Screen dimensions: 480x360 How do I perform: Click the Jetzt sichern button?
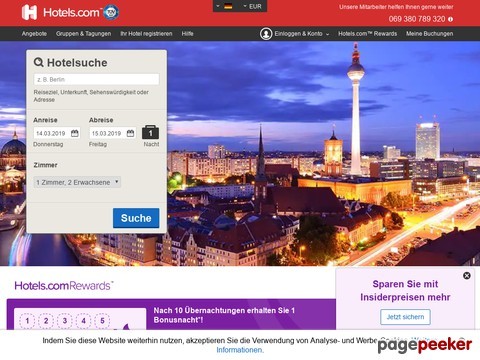tap(405, 317)
